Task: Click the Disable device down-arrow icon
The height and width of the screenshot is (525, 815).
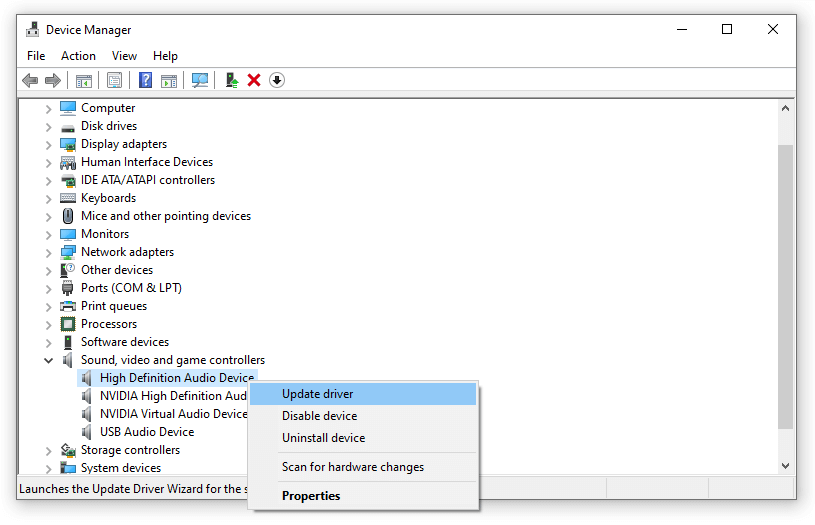Action: (277, 81)
